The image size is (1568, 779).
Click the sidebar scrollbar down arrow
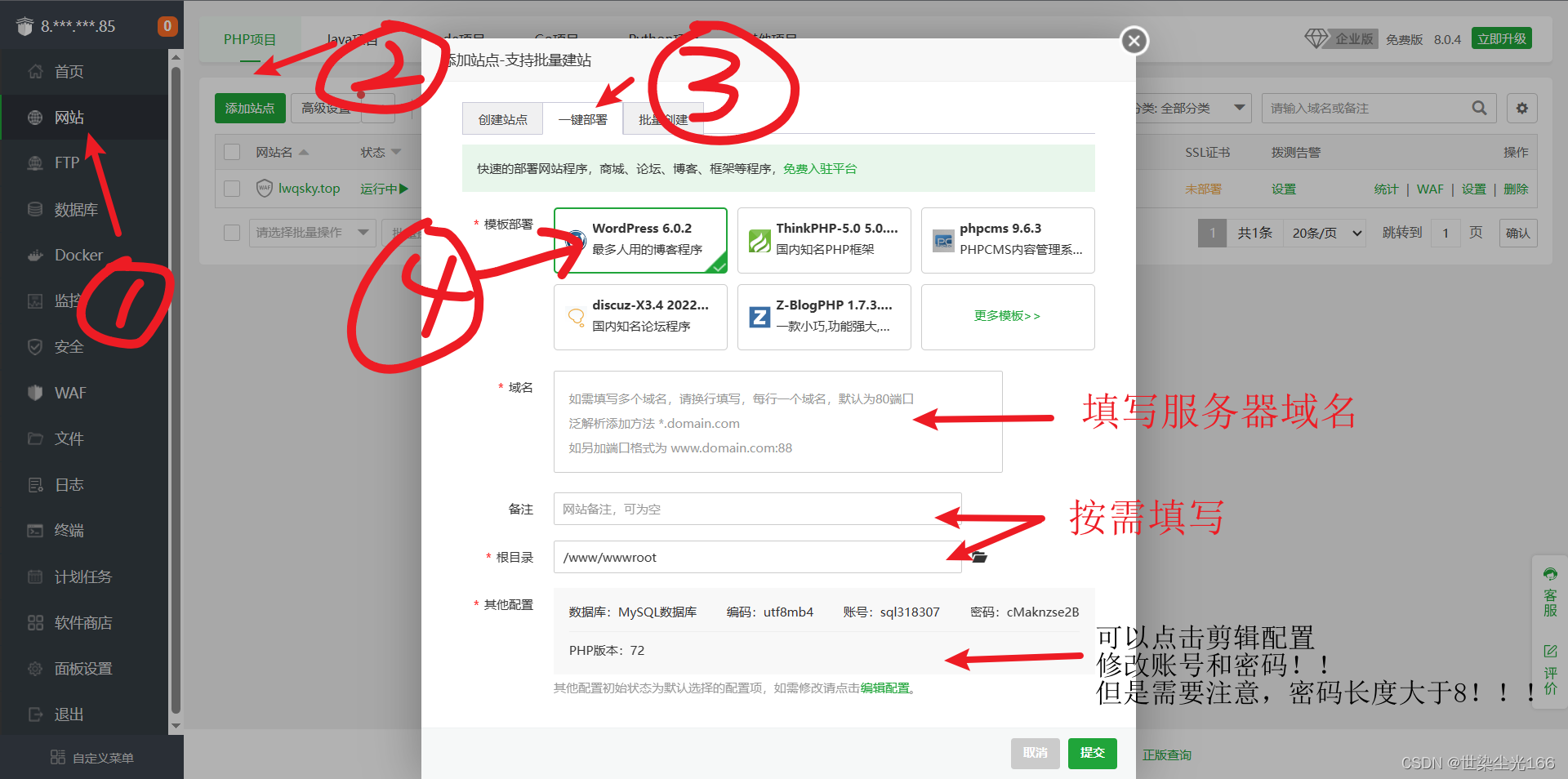click(176, 726)
